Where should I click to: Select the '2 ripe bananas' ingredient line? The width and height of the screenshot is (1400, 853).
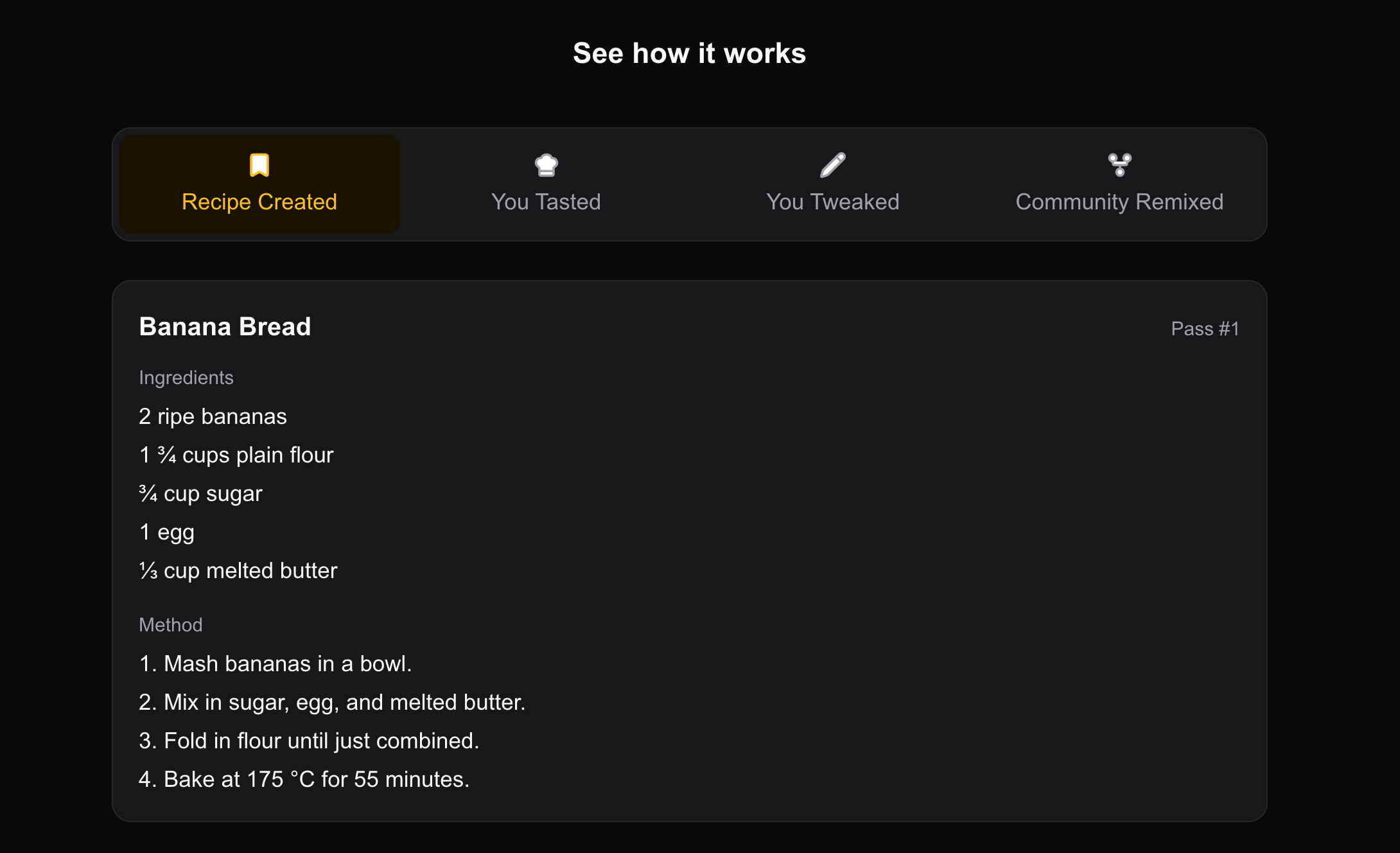213,417
